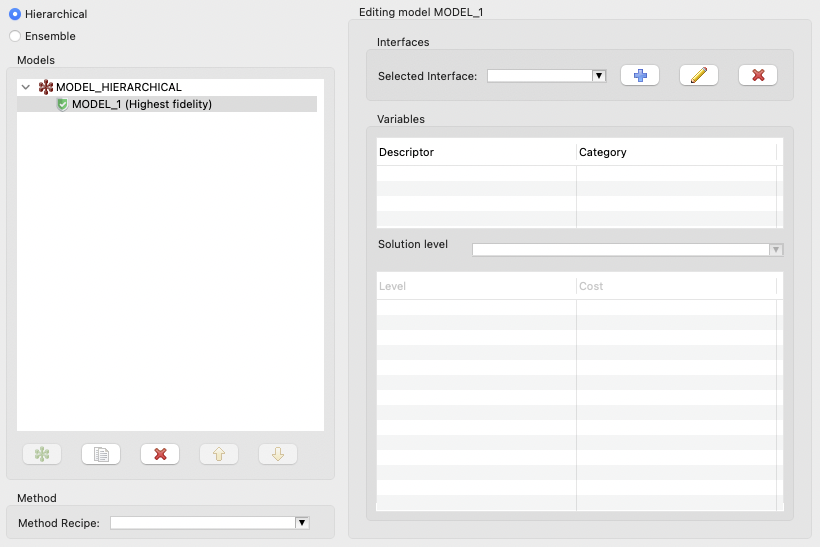Click the add new model asterisk button

click(x=42, y=454)
